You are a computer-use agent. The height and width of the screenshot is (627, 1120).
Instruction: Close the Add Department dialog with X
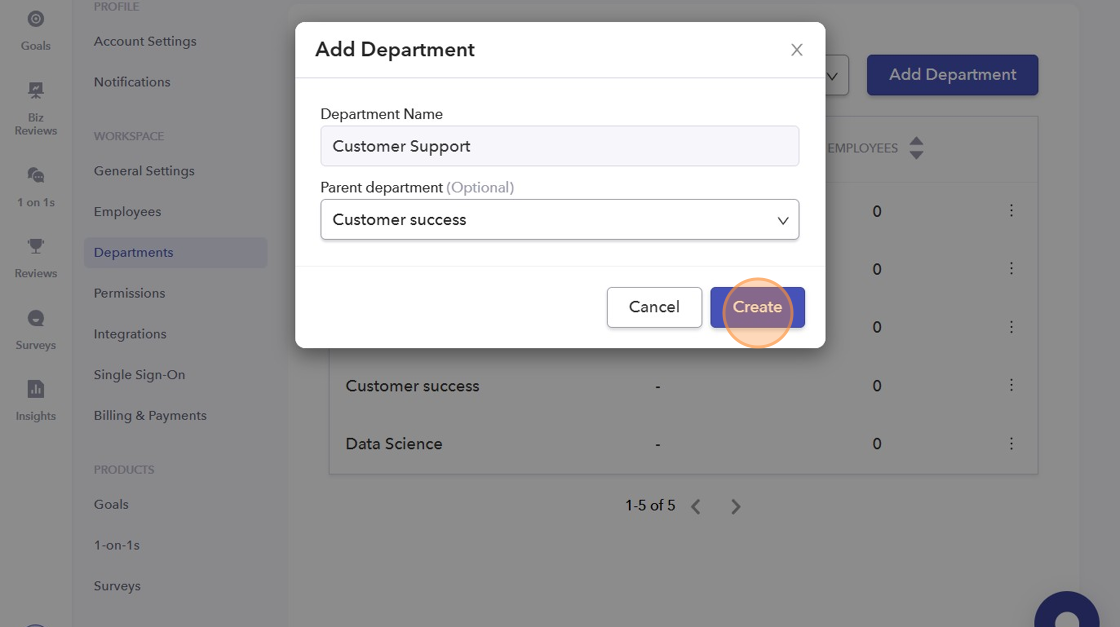point(797,50)
